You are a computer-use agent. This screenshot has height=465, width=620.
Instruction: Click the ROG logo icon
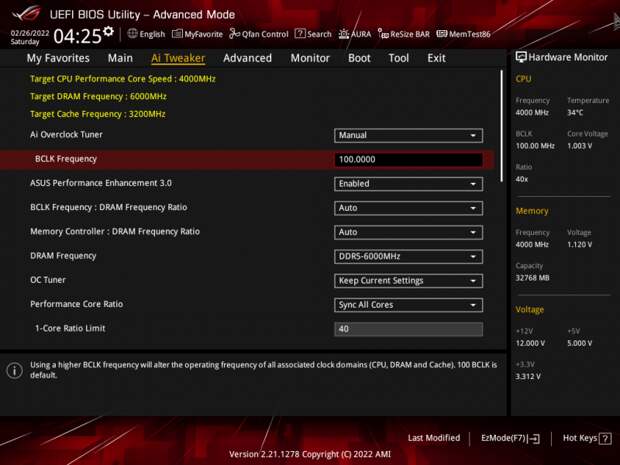tap(26, 13)
